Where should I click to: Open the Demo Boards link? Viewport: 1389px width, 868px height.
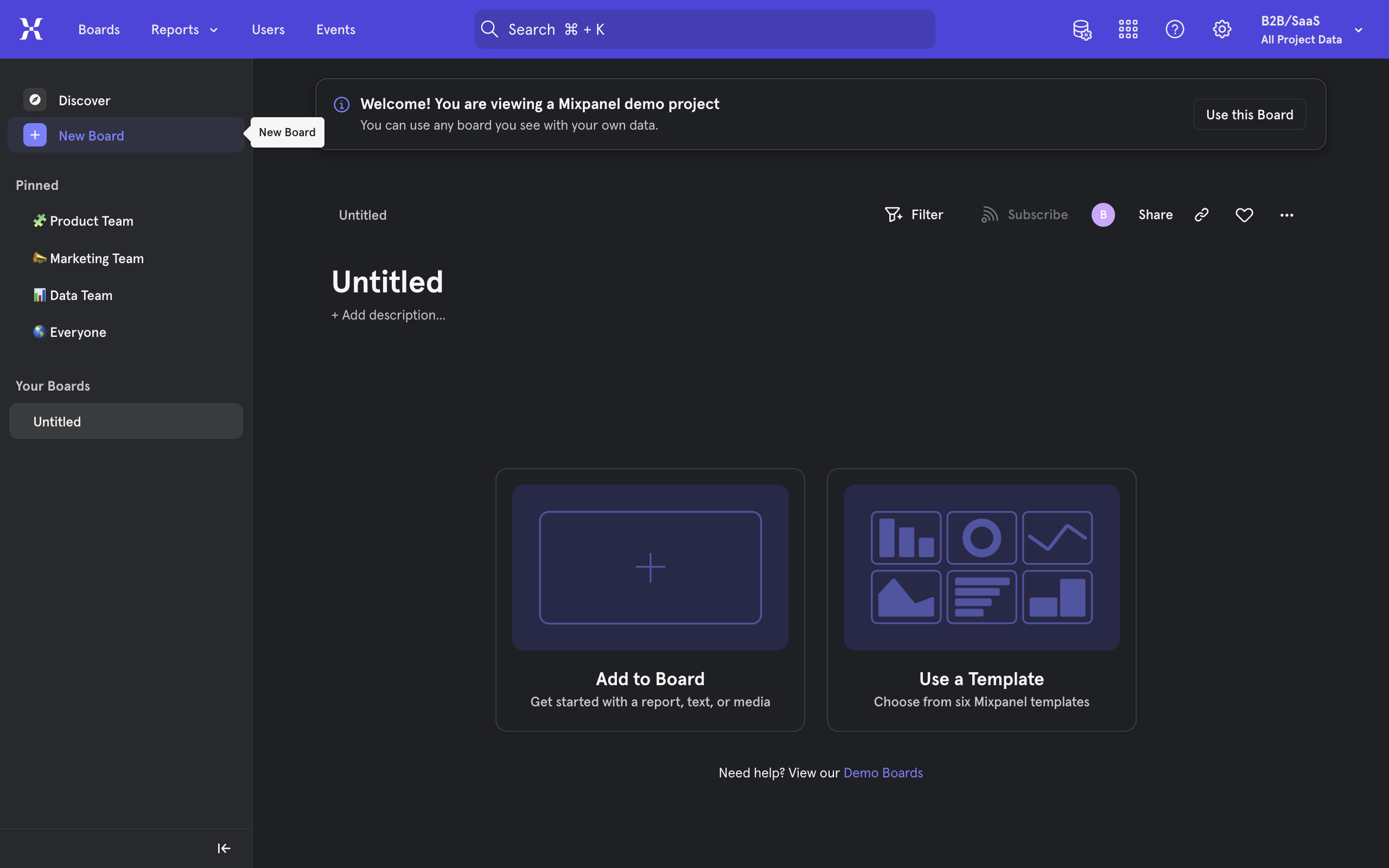[x=883, y=773]
